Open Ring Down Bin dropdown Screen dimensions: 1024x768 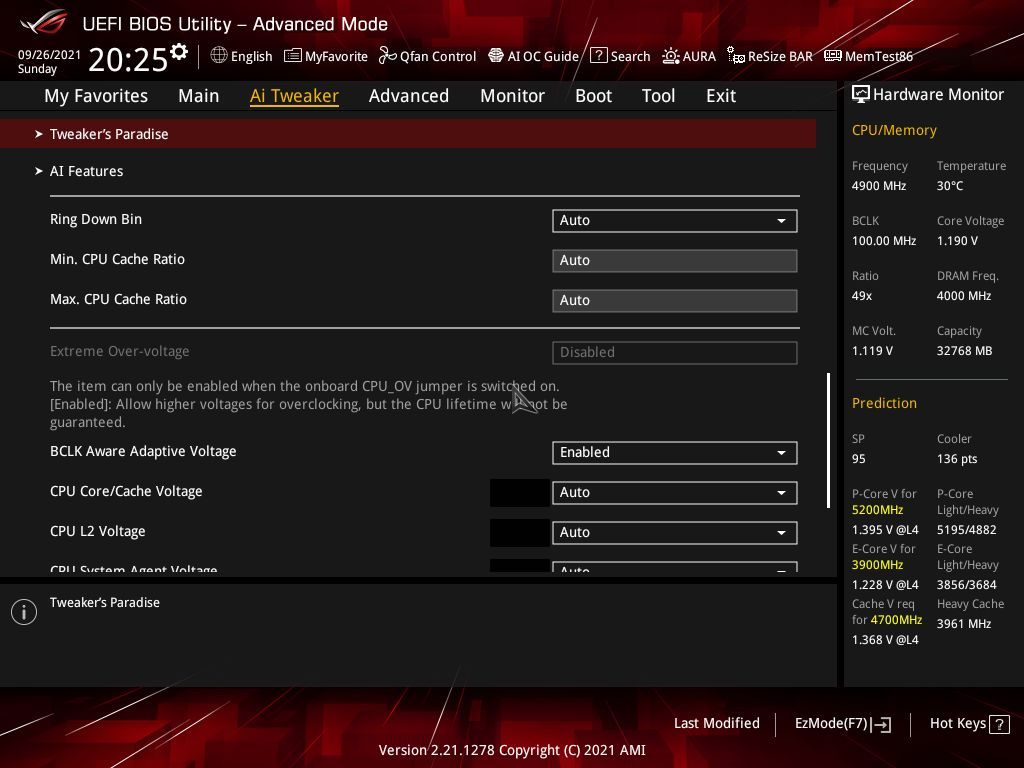click(675, 221)
